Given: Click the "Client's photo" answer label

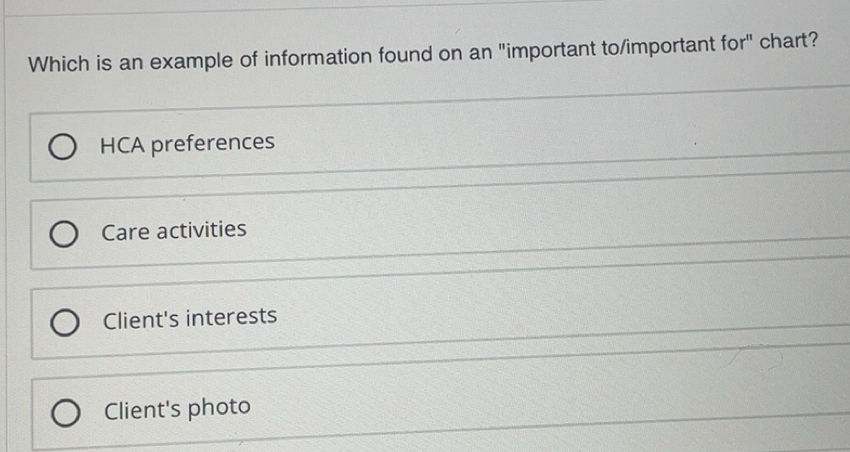Looking at the screenshot, I should pyautogui.click(x=177, y=409).
